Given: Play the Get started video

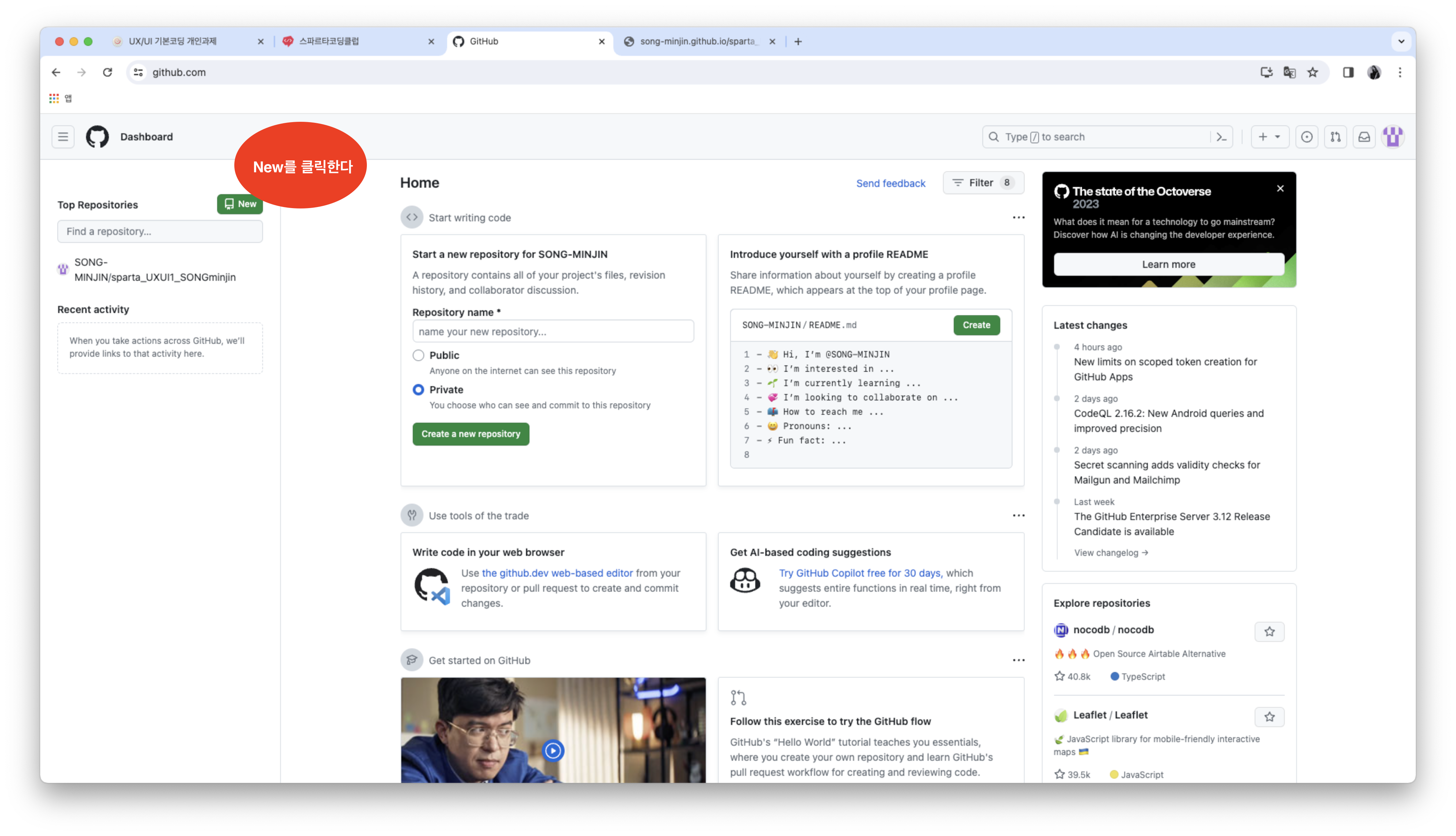Looking at the screenshot, I should 553,750.
